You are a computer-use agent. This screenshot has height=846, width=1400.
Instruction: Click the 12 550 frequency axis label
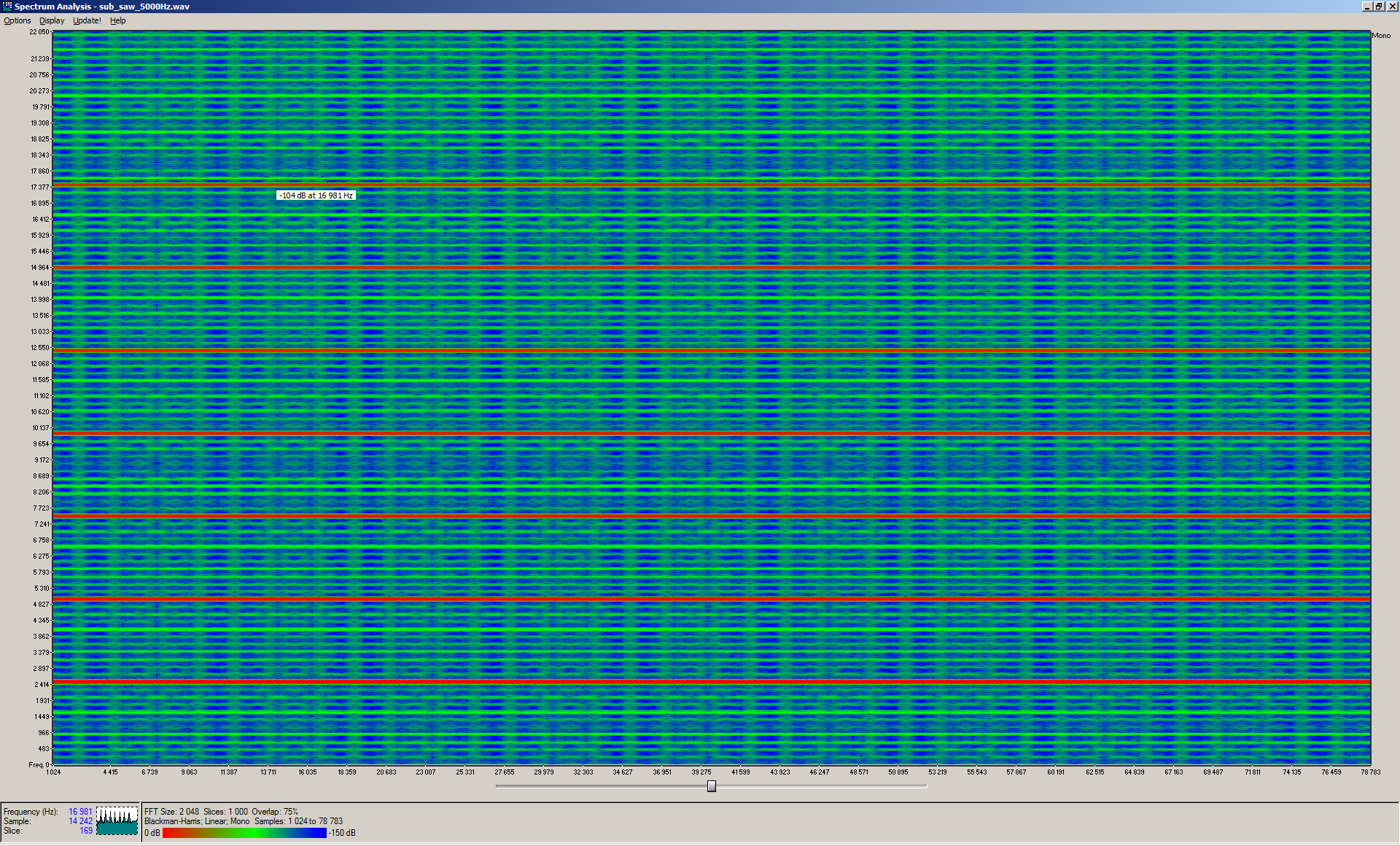(x=40, y=348)
